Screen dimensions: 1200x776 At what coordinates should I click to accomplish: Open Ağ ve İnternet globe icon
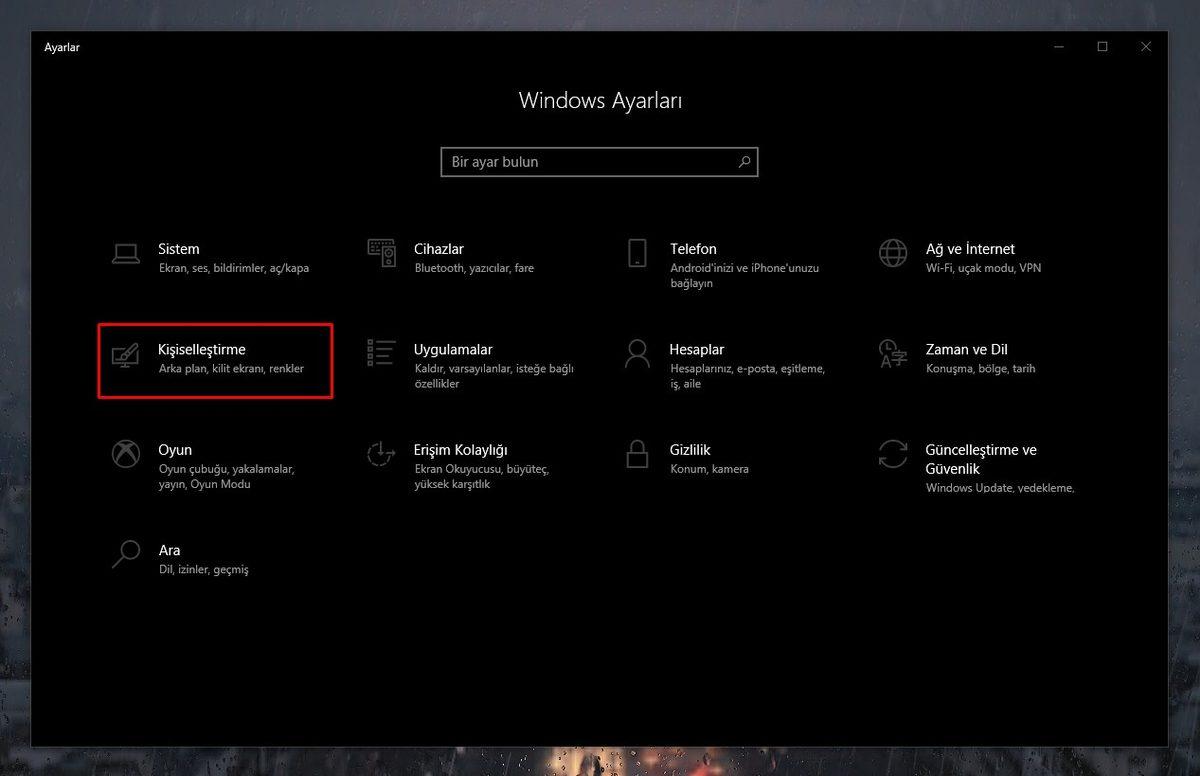click(x=893, y=254)
